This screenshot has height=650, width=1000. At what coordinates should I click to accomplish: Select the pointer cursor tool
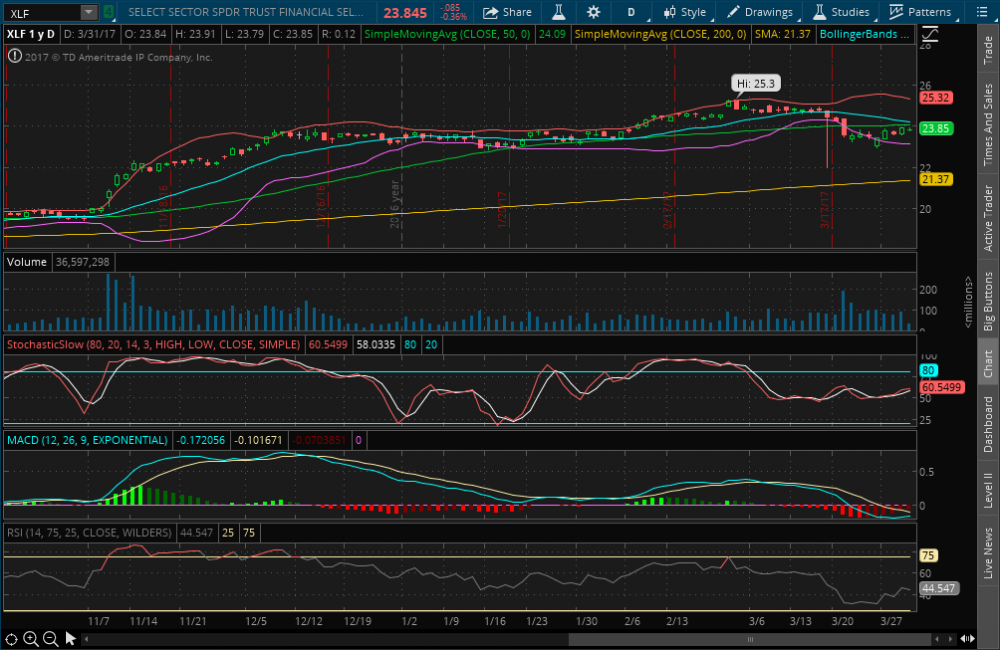tap(71, 639)
